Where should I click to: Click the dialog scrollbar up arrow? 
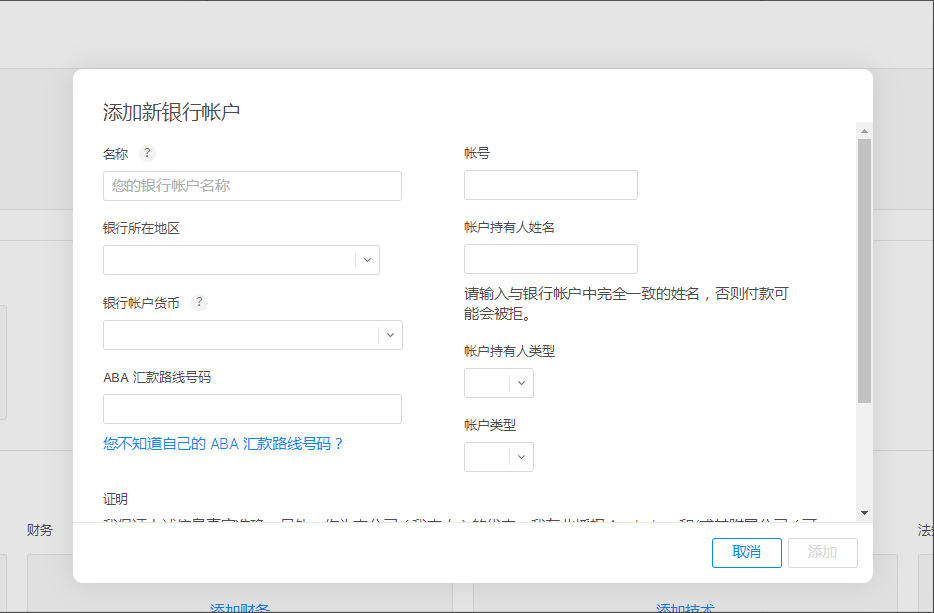[x=864, y=130]
